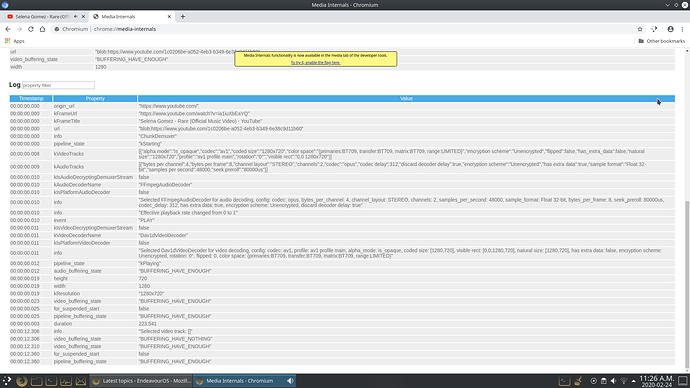This screenshot has height=388, width=690.
Task: Open the terminal launcher next to file manager
Action: click(51, 381)
